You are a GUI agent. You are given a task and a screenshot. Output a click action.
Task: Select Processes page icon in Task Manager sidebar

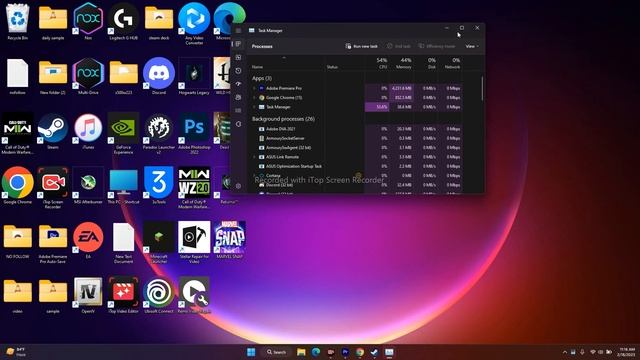pyautogui.click(x=238, y=44)
